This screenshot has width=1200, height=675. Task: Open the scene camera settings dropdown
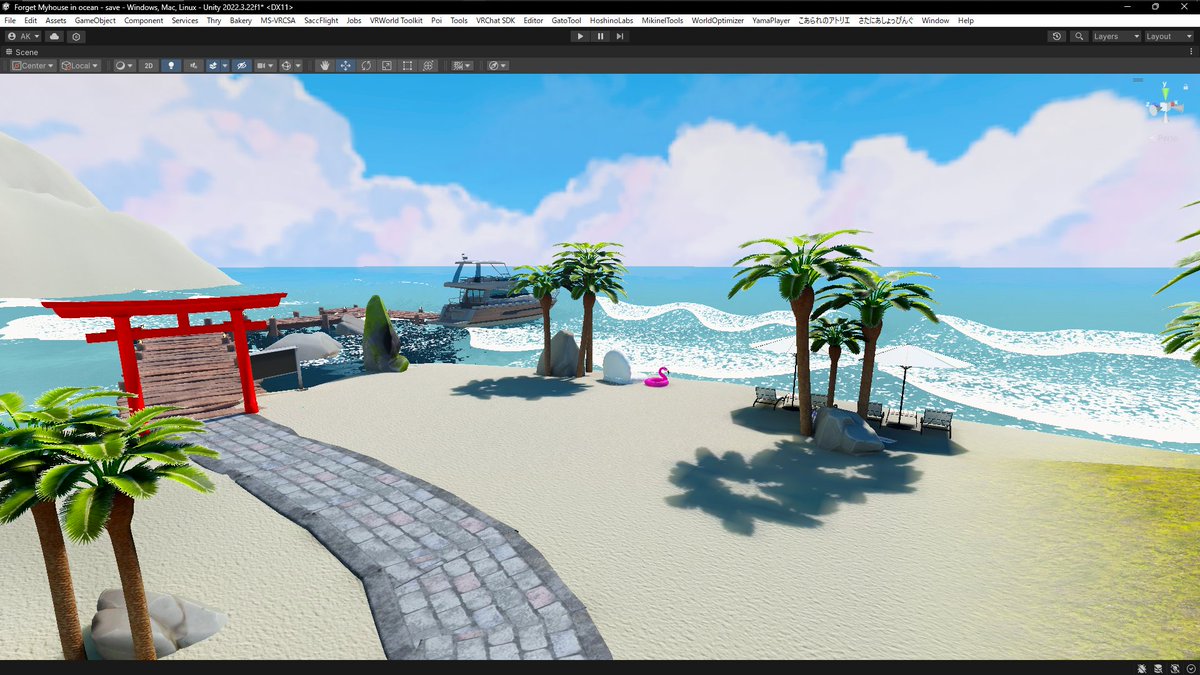pyautogui.click(x=265, y=66)
